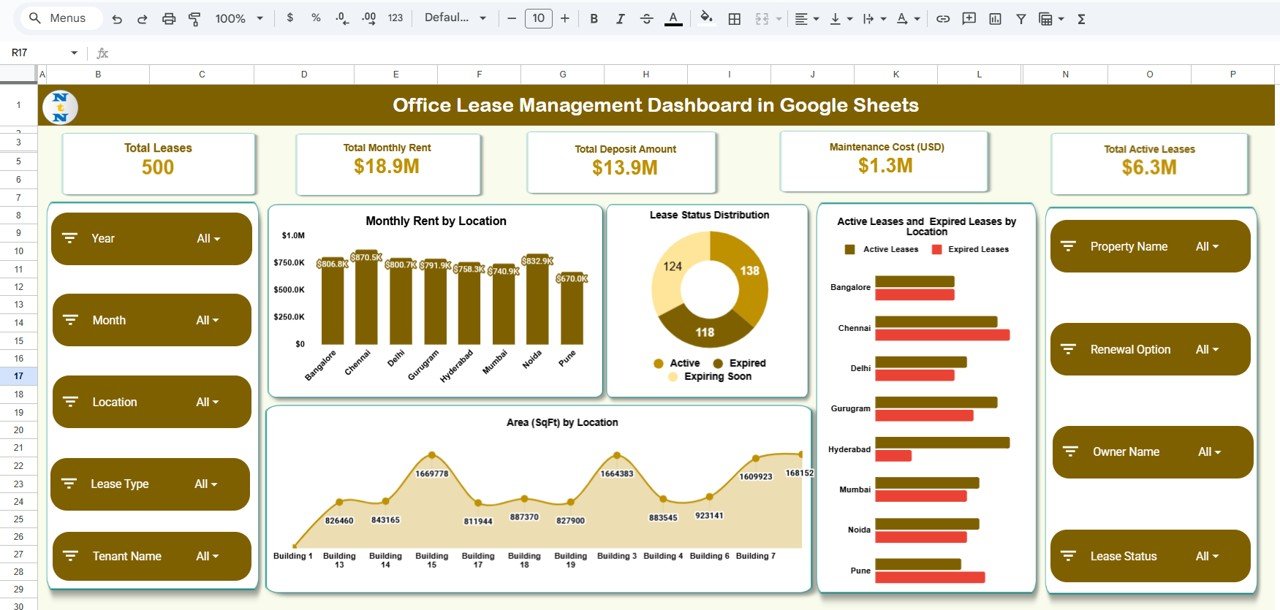Open the fill color picker
The height and width of the screenshot is (610, 1280).
[x=706, y=19]
